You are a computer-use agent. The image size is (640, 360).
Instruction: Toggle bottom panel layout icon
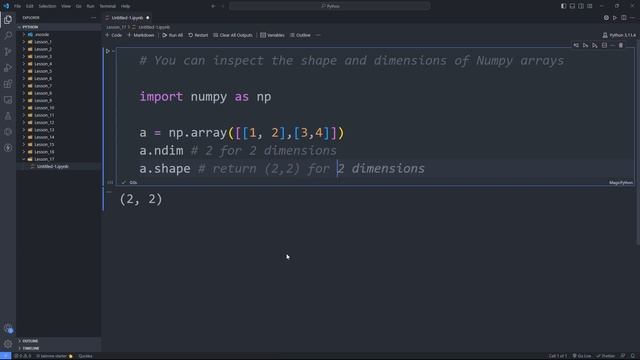click(572, 6)
